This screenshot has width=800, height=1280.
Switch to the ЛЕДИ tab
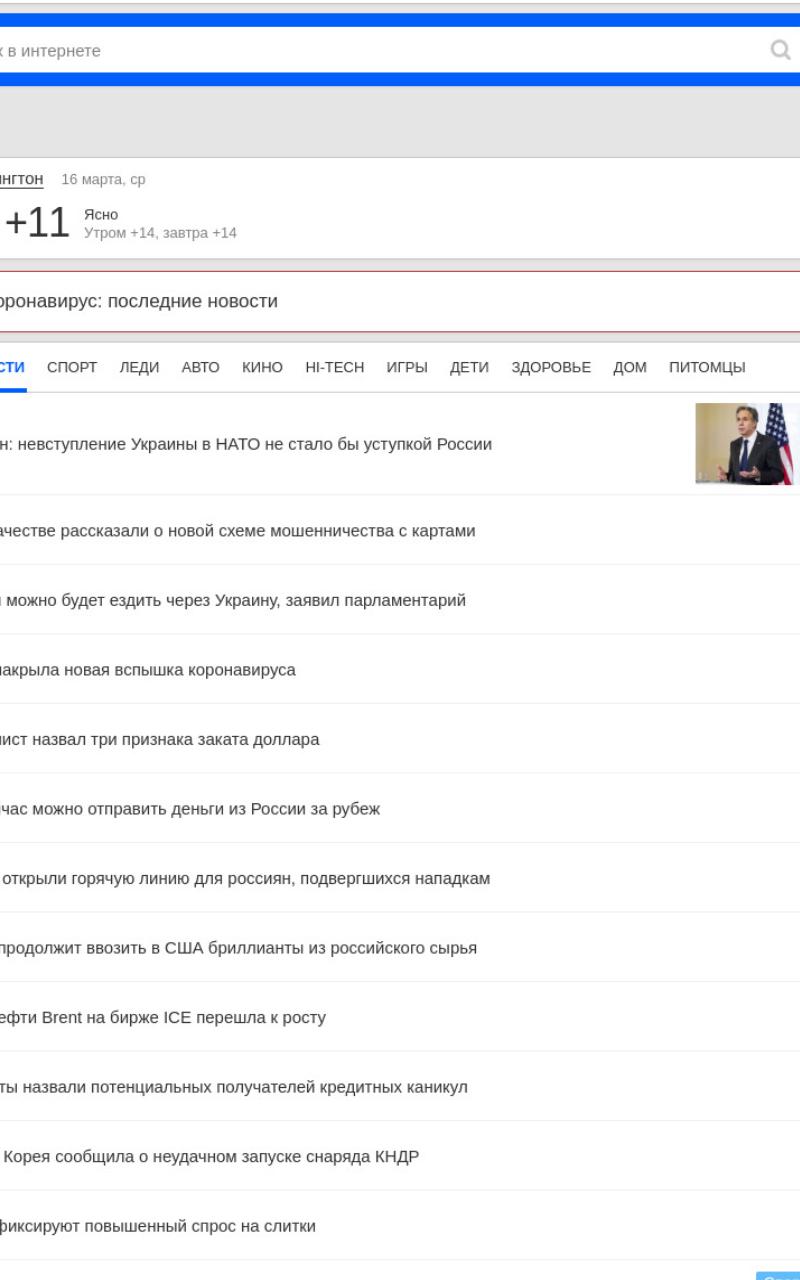pyautogui.click(x=139, y=367)
